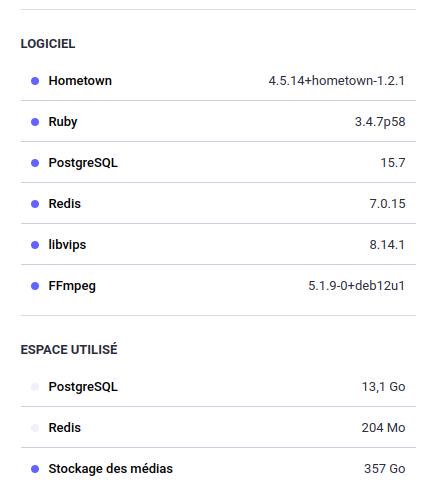Click the purple dot next to FFmpeg
Image resolution: width=436 pixels, height=492 pixels.
(x=35, y=286)
